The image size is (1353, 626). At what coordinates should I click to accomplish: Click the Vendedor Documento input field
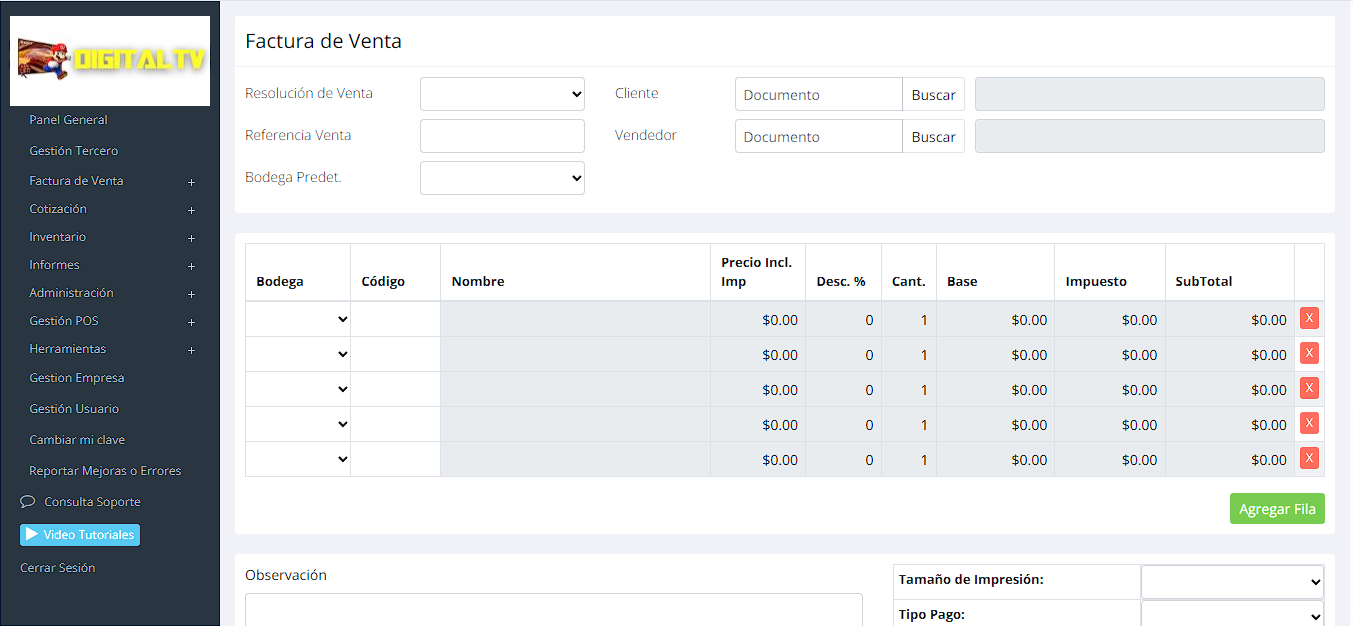(x=818, y=137)
